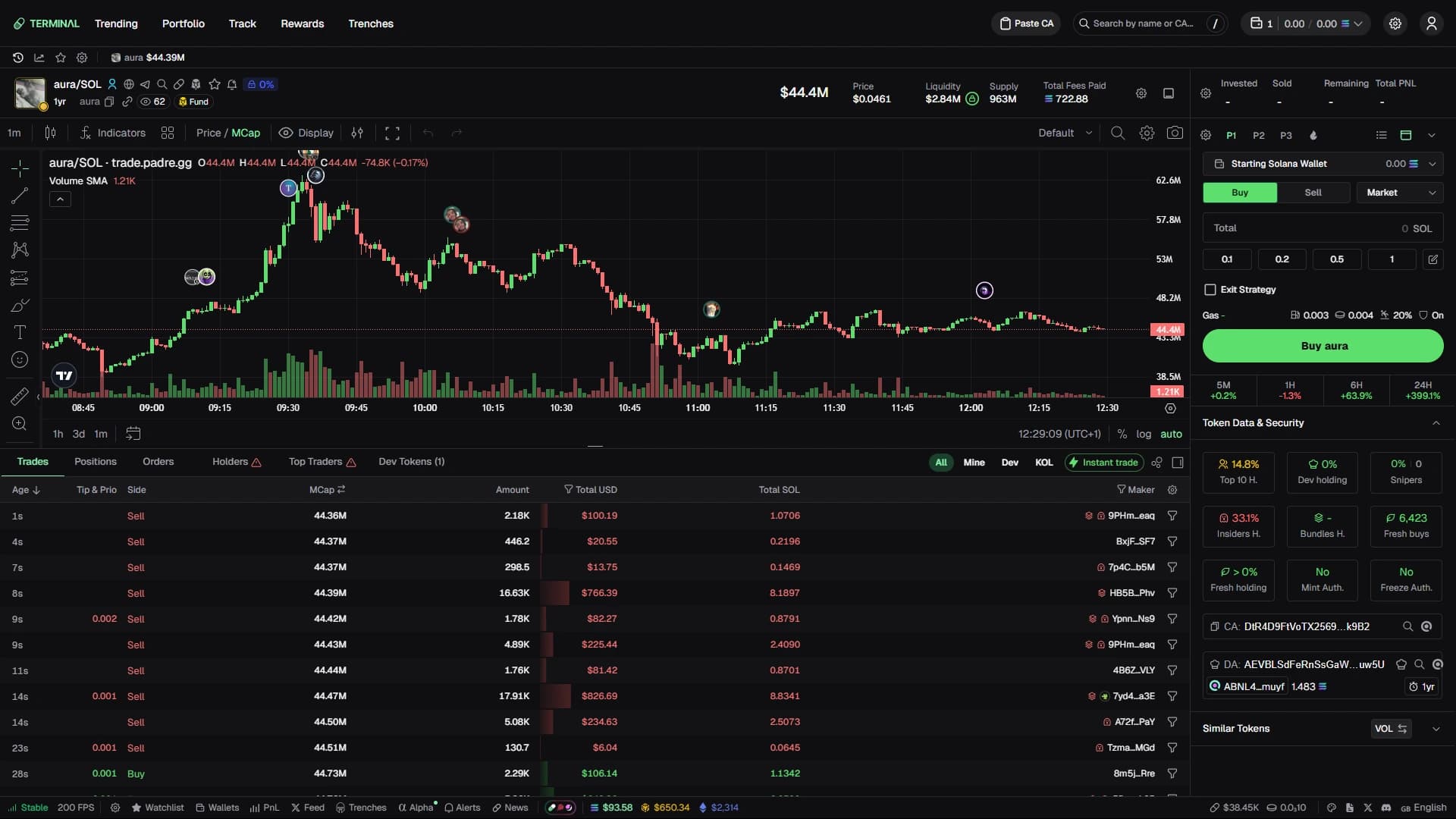Toggle log scale on chart

click(x=1144, y=434)
